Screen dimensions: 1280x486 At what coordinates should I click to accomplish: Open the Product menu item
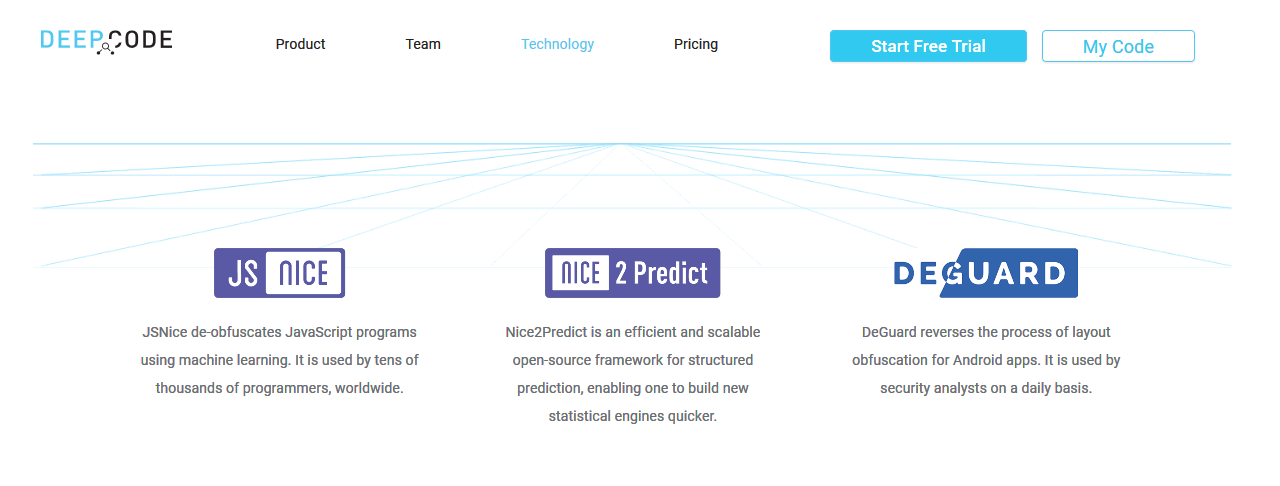[x=301, y=44]
